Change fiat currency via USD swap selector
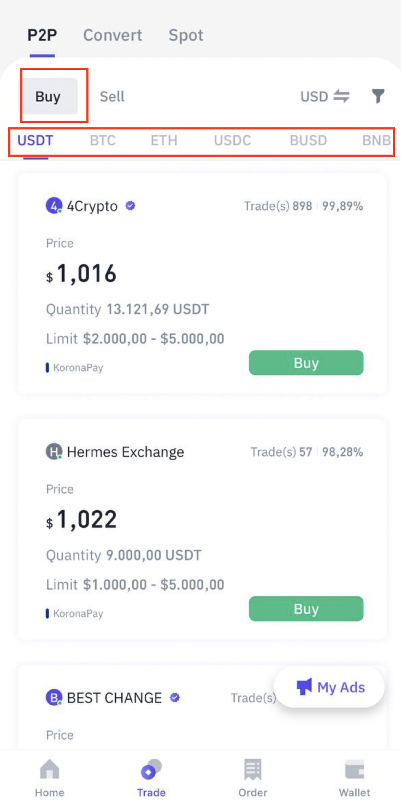 [325, 96]
